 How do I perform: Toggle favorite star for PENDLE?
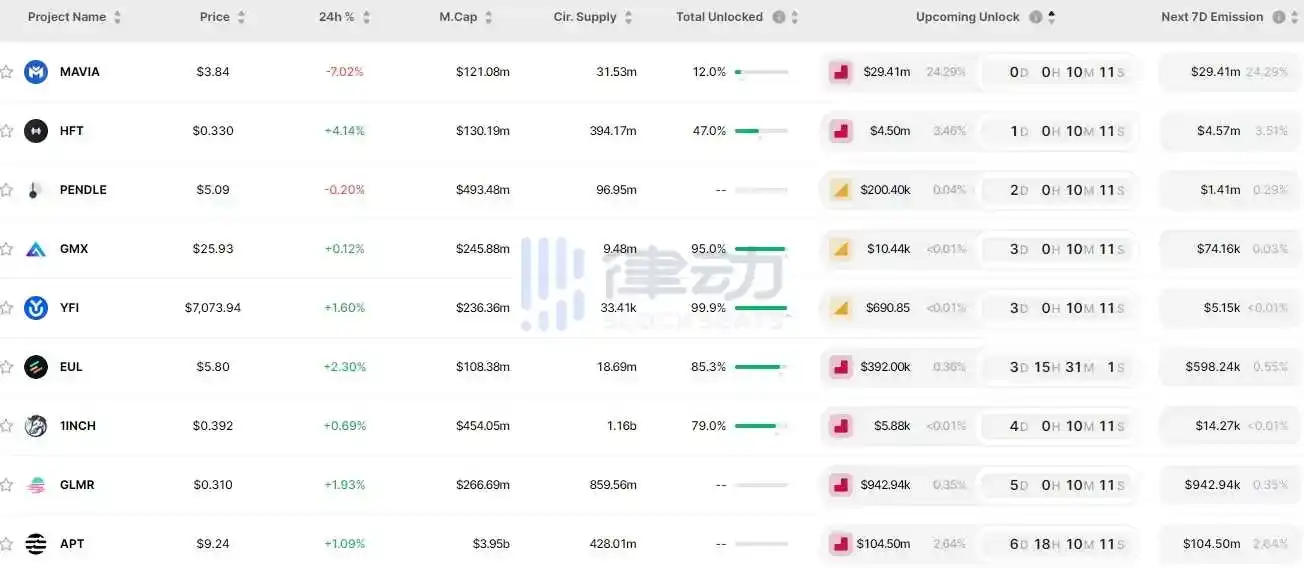[x=7, y=190]
